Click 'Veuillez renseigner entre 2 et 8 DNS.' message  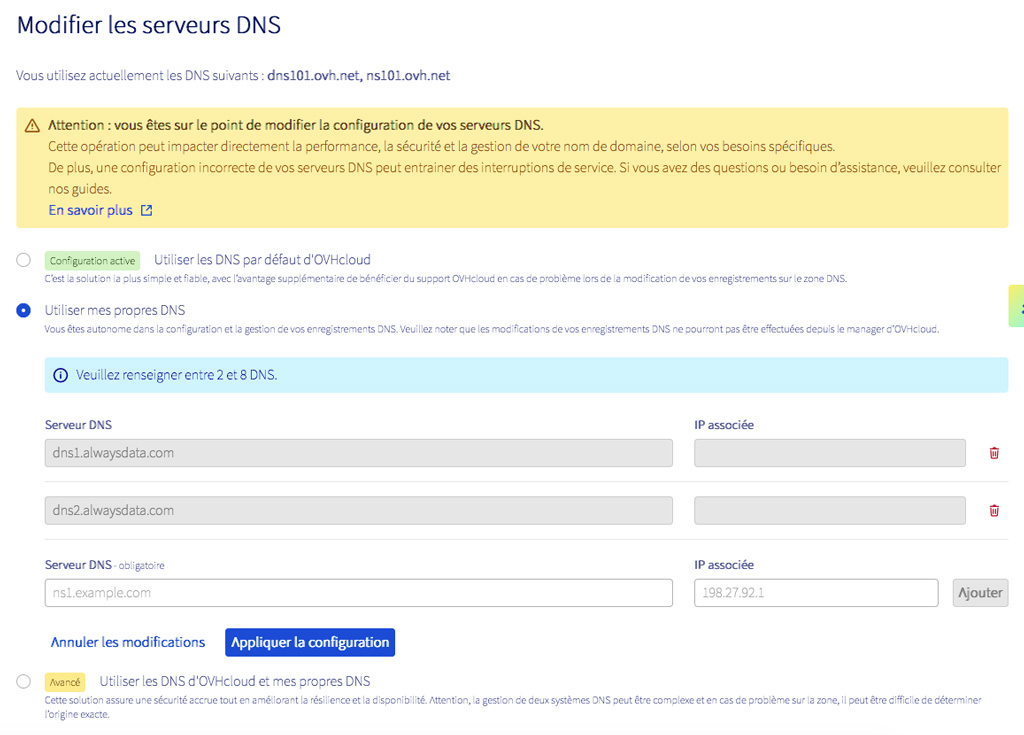[176, 375]
